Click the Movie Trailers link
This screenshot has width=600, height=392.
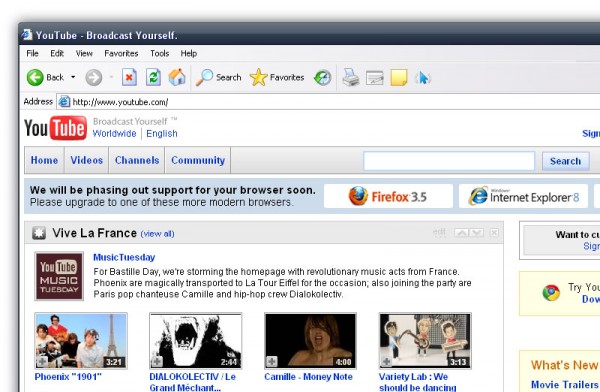[564, 384]
